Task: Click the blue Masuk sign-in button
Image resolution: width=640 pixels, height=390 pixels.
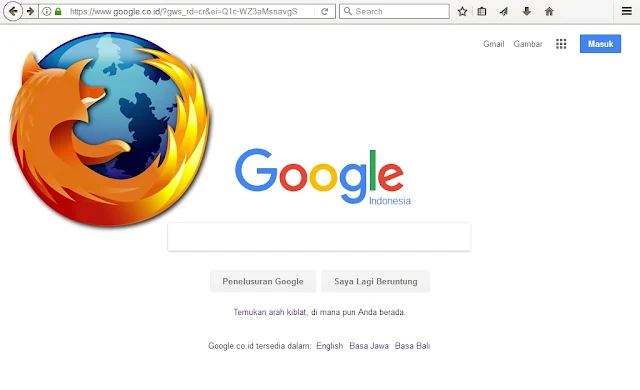Action: (x=600, y=44)
